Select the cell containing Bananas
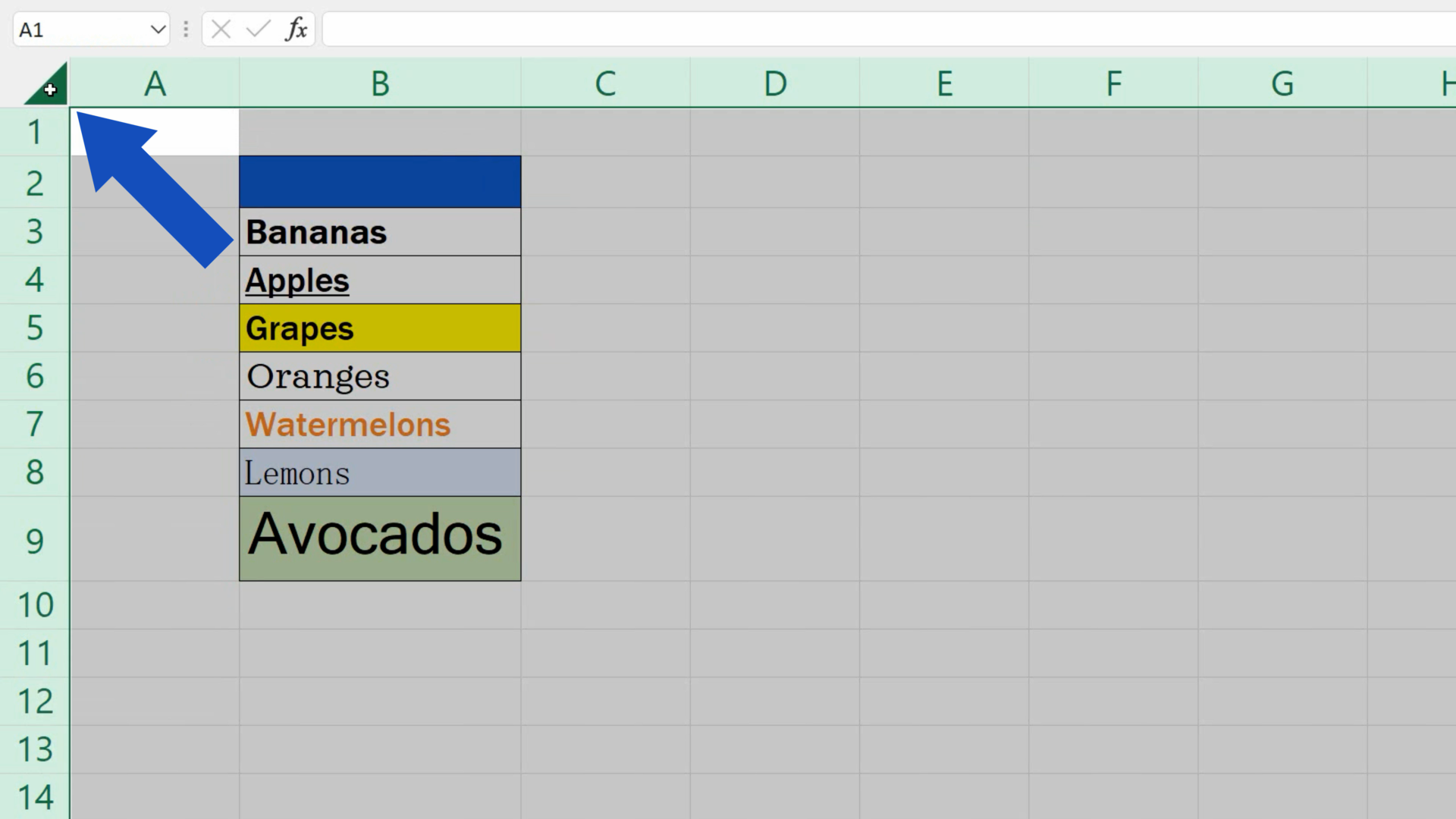The image size is (1456, 819). pyautogui.click(x=379, y=231)
